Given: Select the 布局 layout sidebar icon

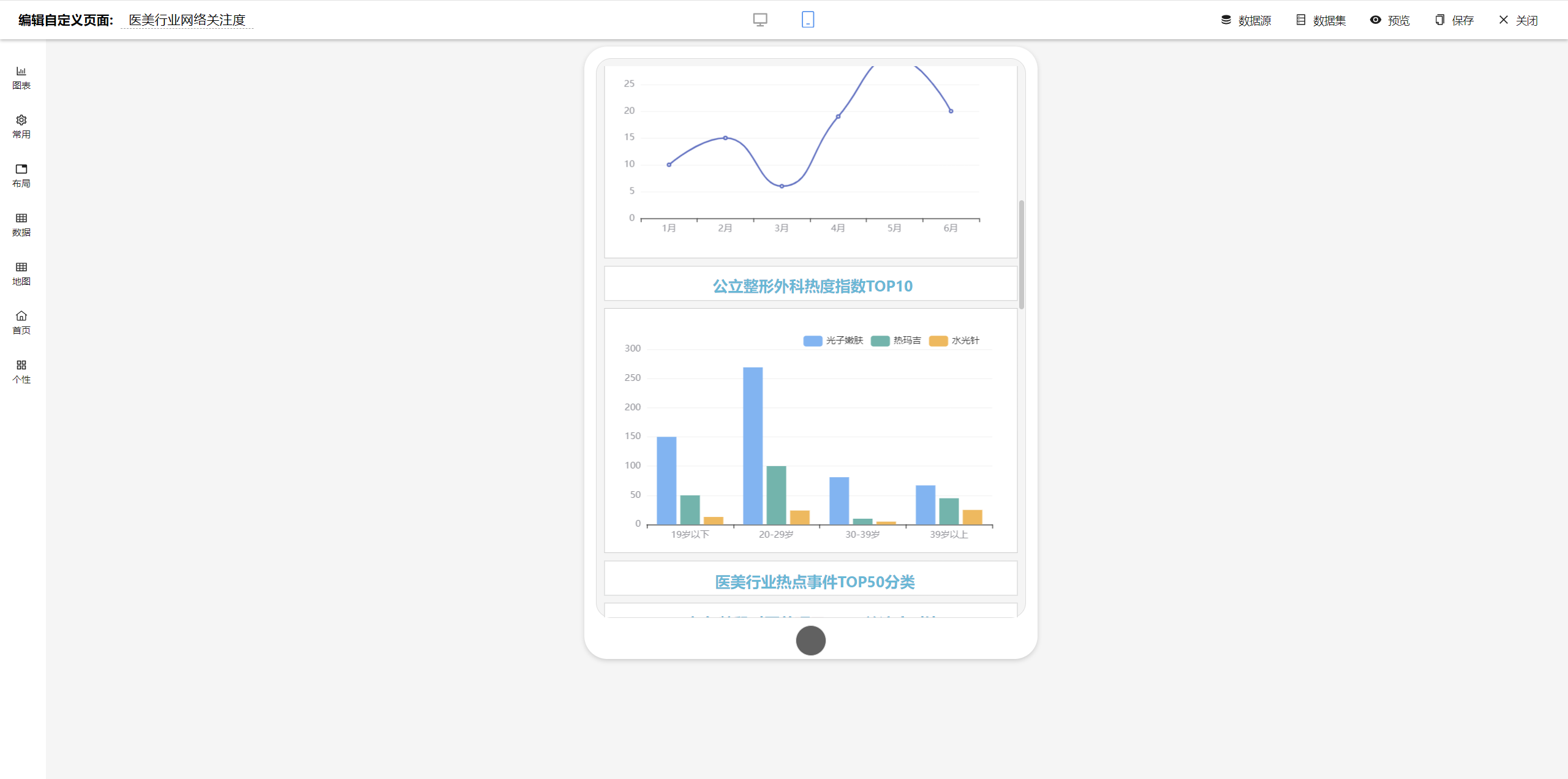Looking at the screenshot, I should tap(21, 176).
